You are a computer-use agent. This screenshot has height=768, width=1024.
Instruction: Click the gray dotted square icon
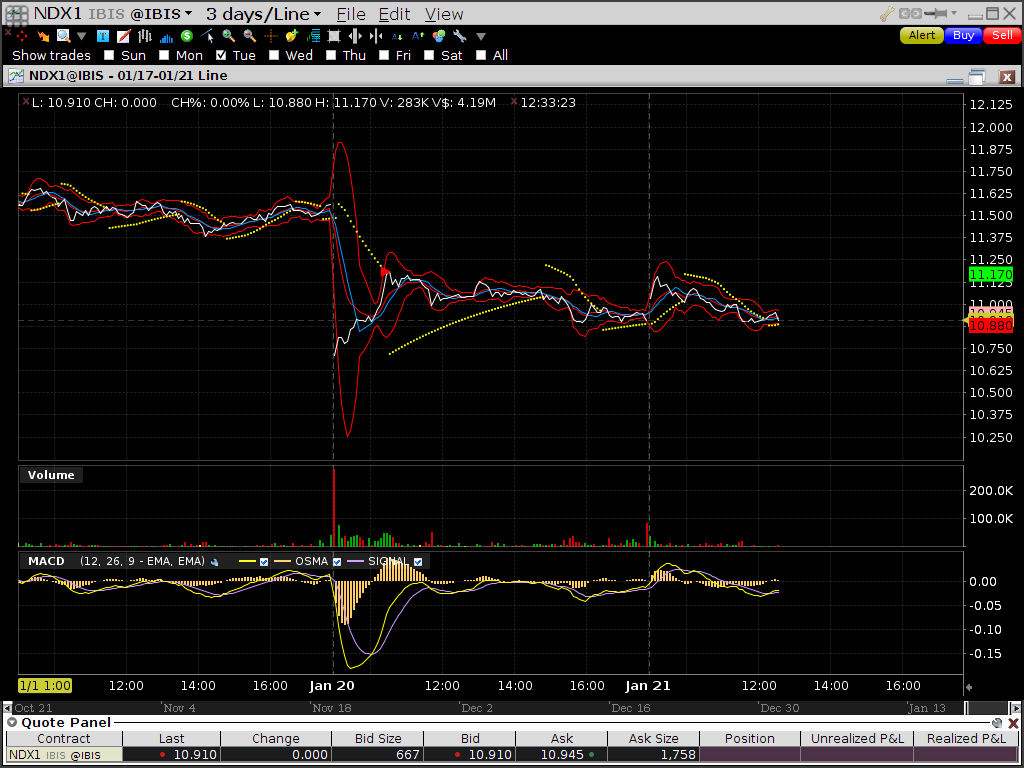coord(334,36)
